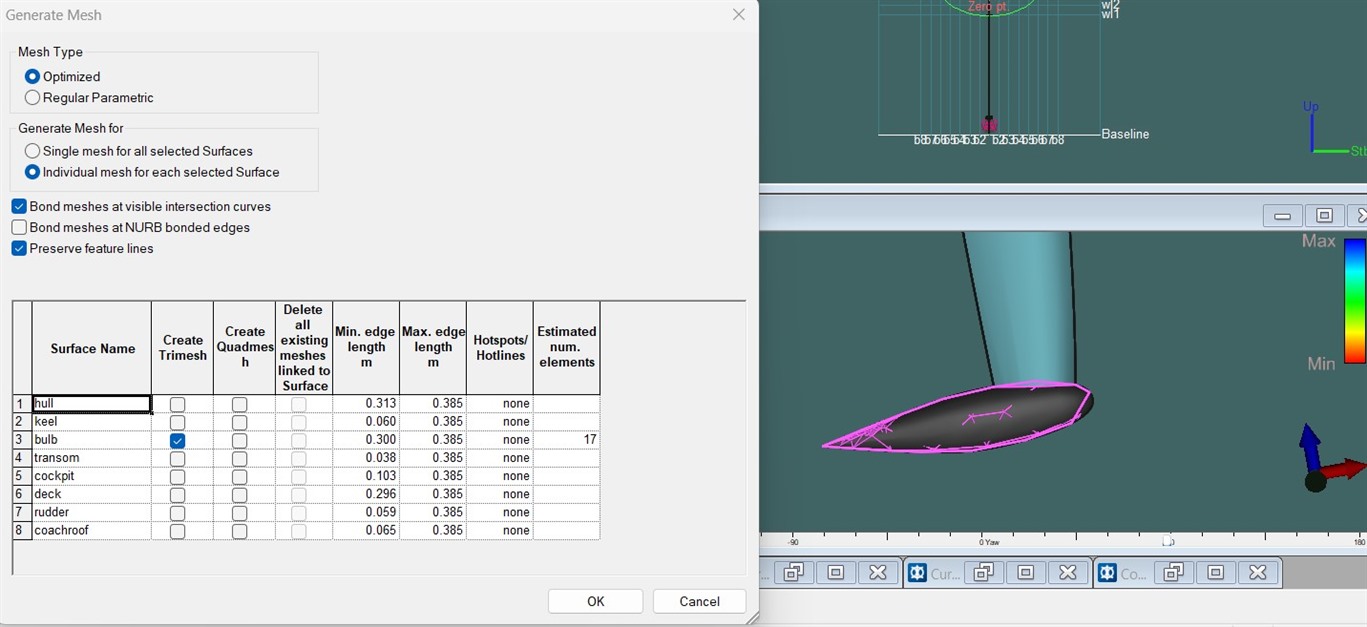Enable Create Trimesh for cockpit
This screenshot has width=1367, height=627.
[177, 476]
